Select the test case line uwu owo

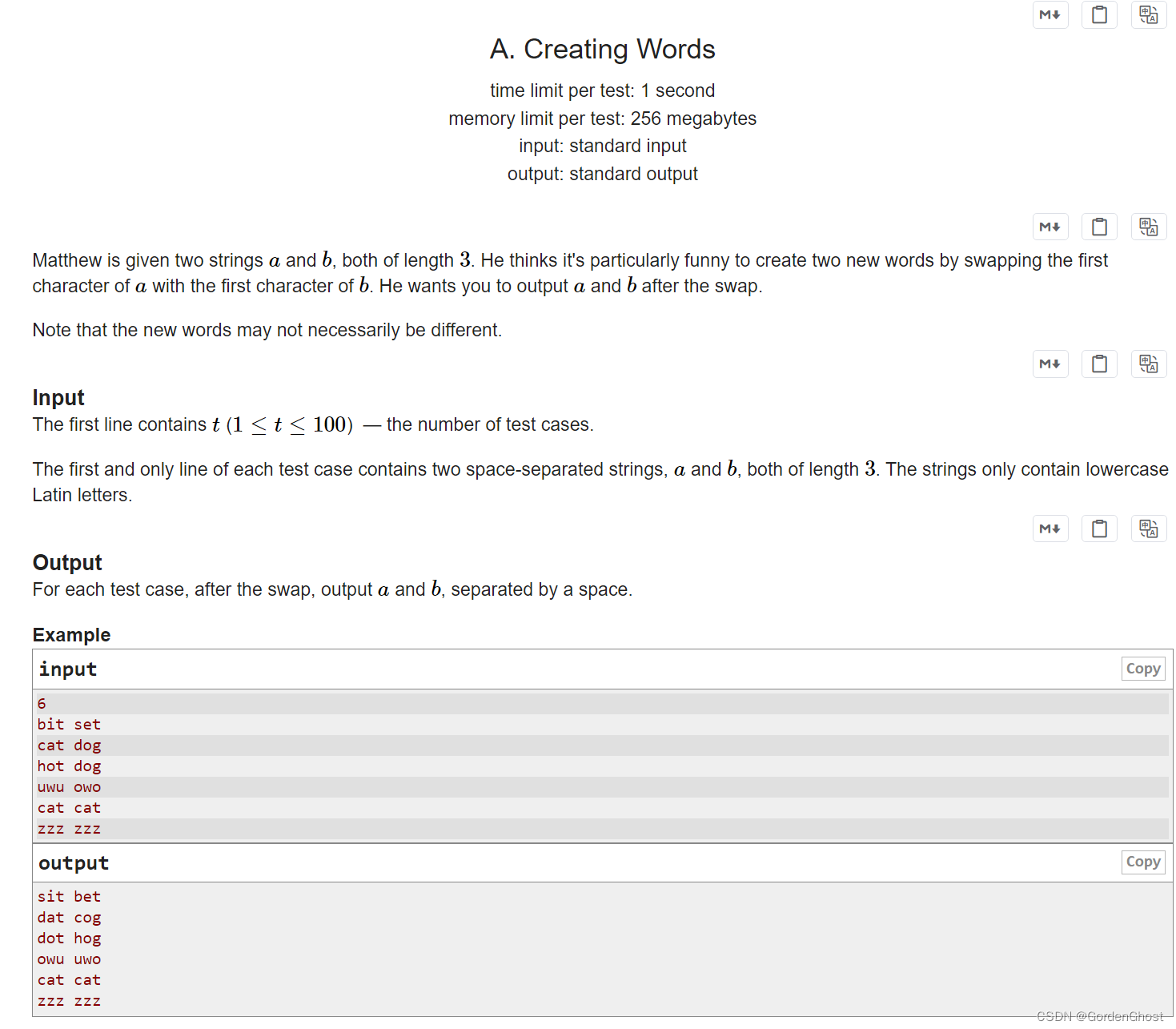tap(69, 786)
